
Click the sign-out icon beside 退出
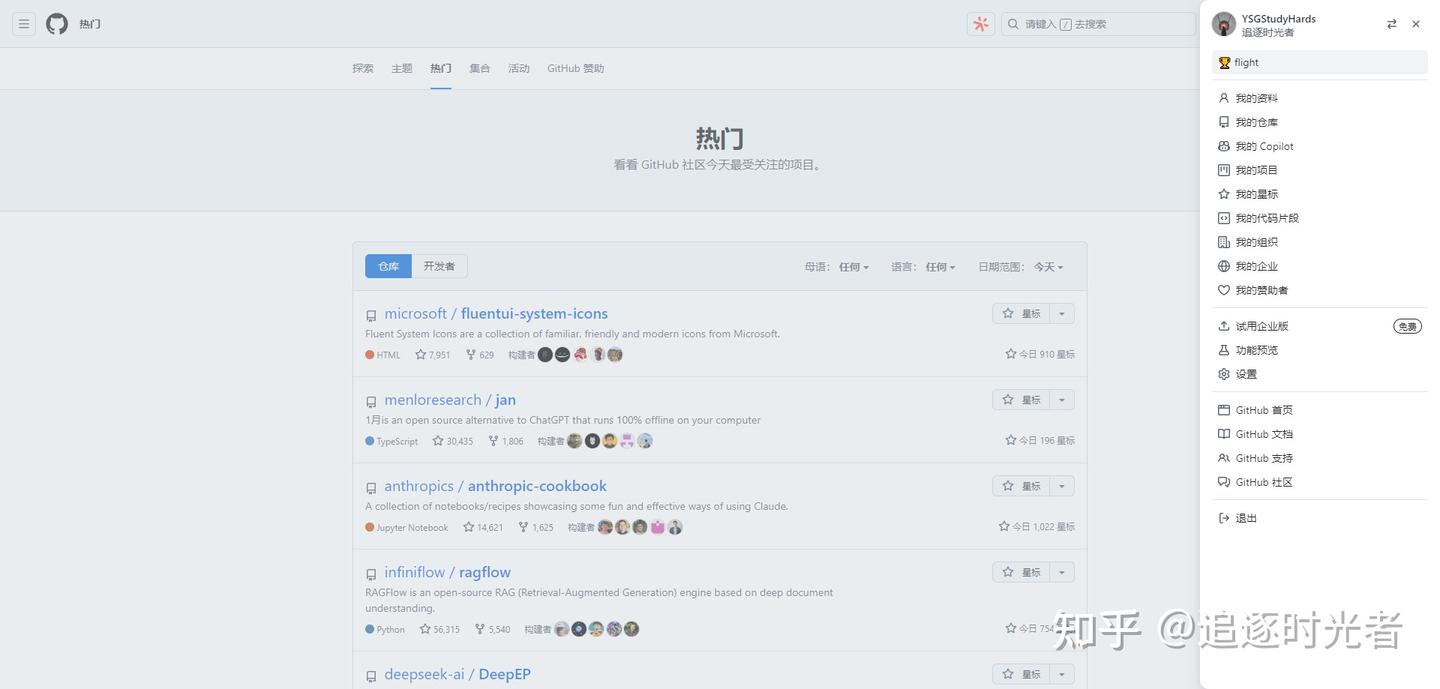click(x=1224, y=517)
